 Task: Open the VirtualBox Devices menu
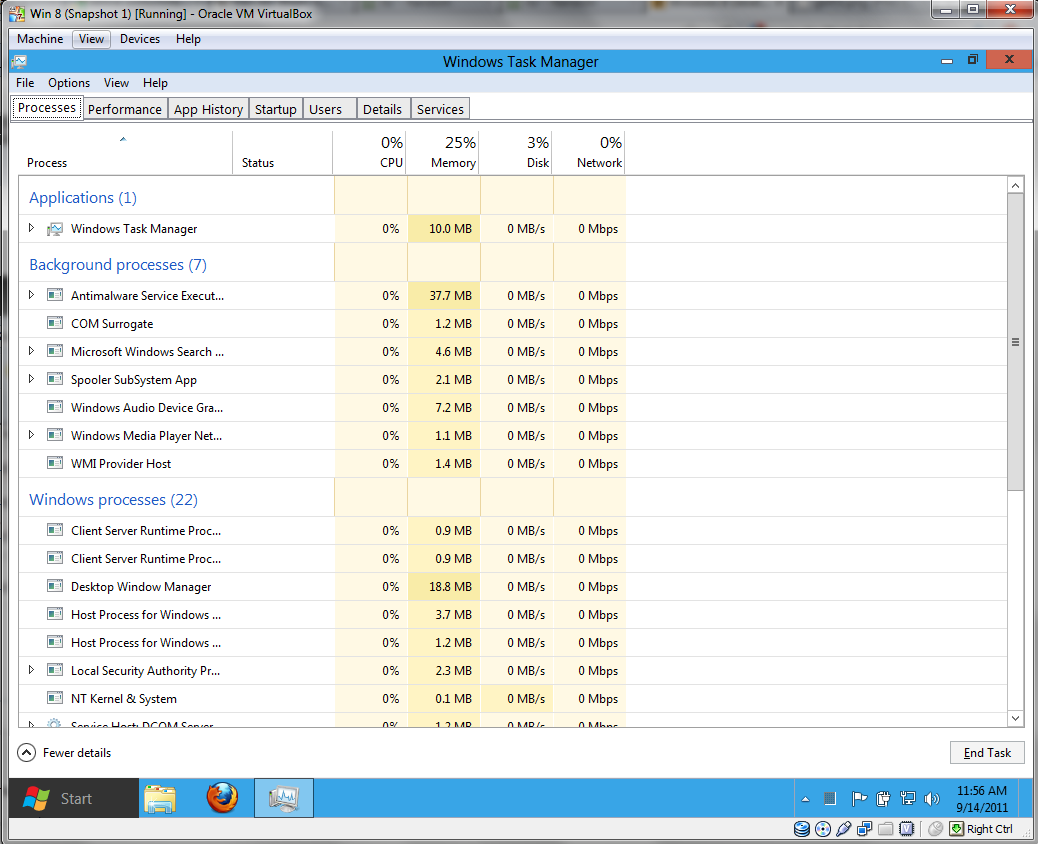pos(140,39)
